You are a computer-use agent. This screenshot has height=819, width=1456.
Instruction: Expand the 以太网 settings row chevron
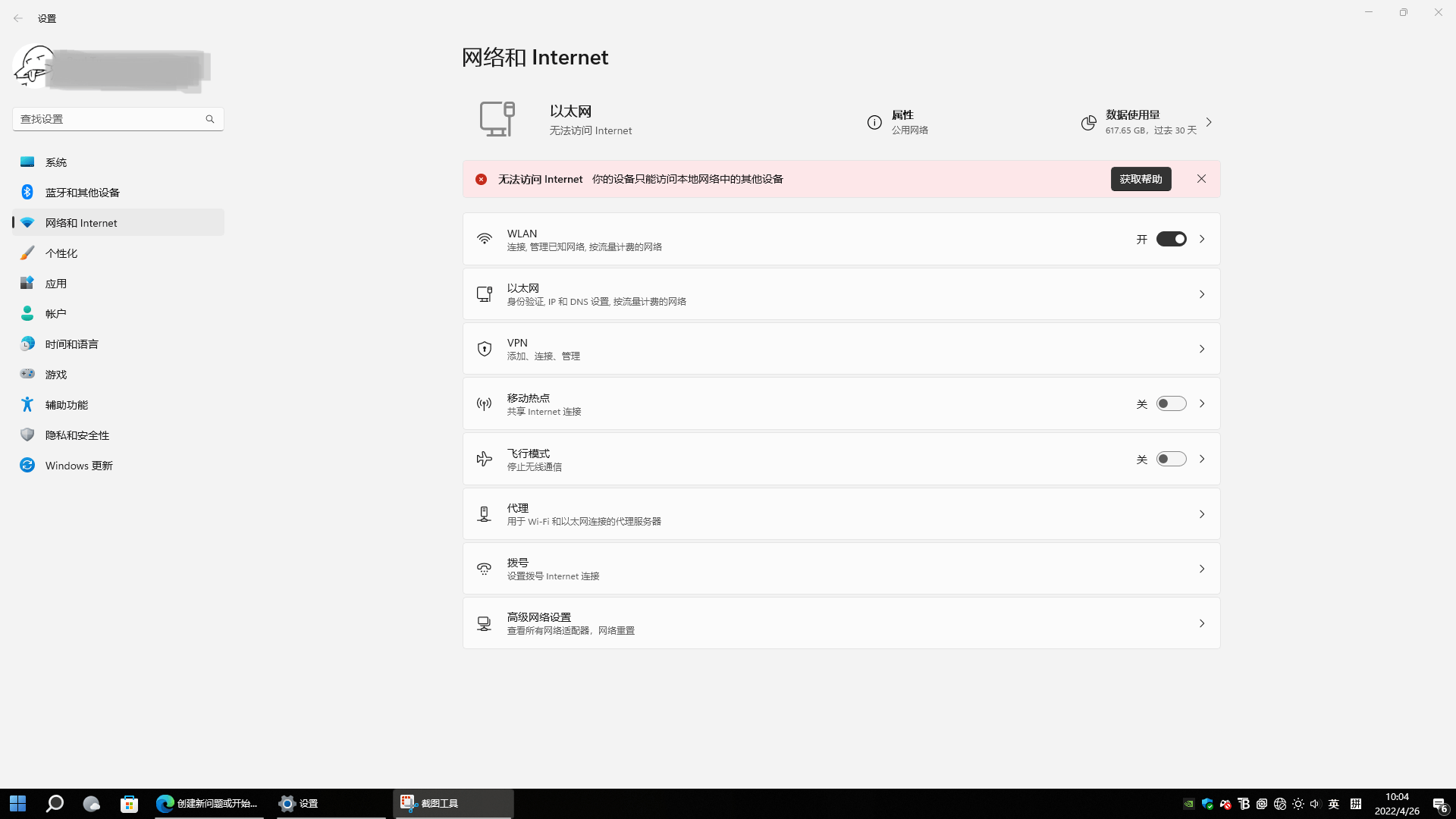pos(1202,294)
